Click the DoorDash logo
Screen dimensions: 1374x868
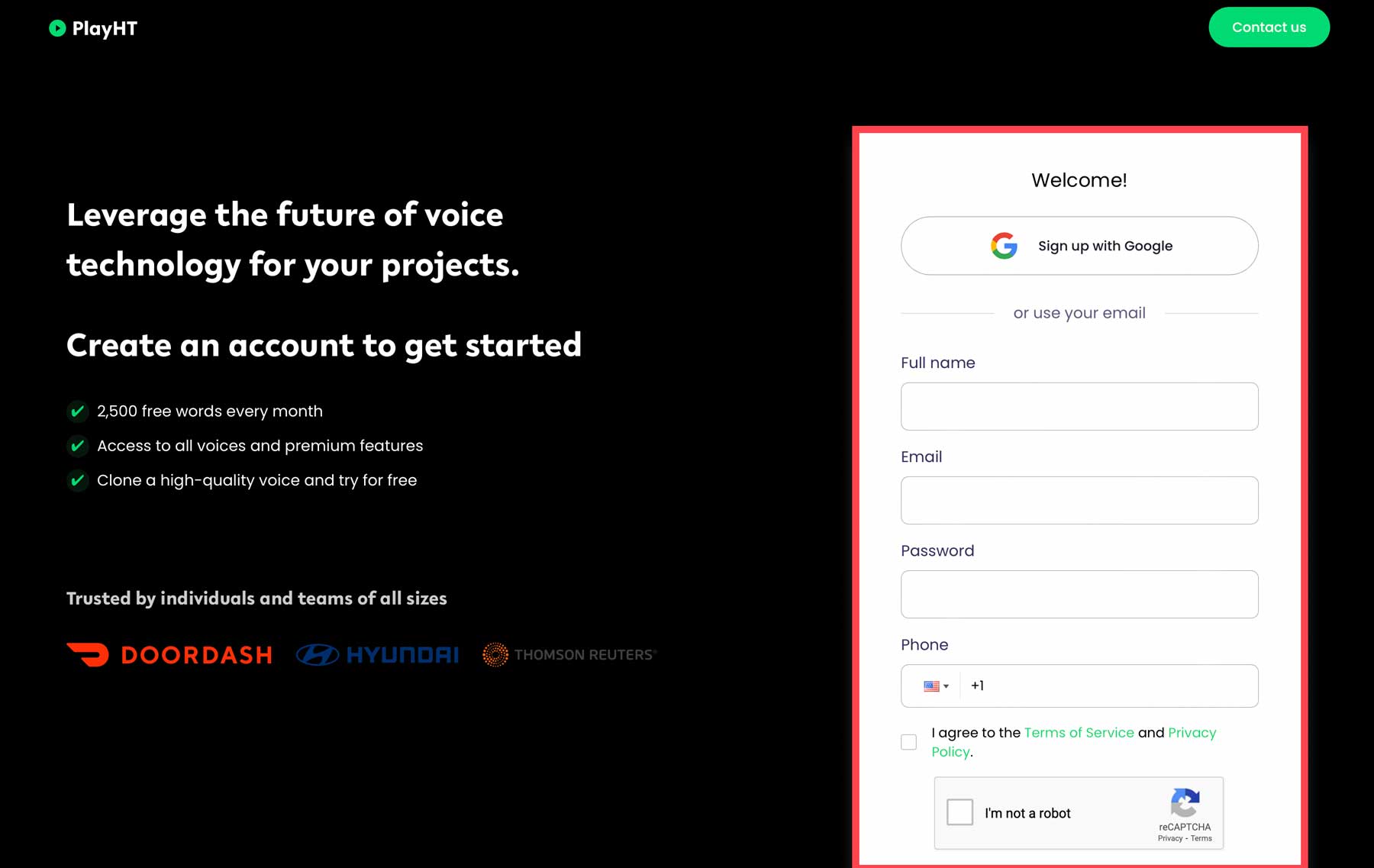169,654
